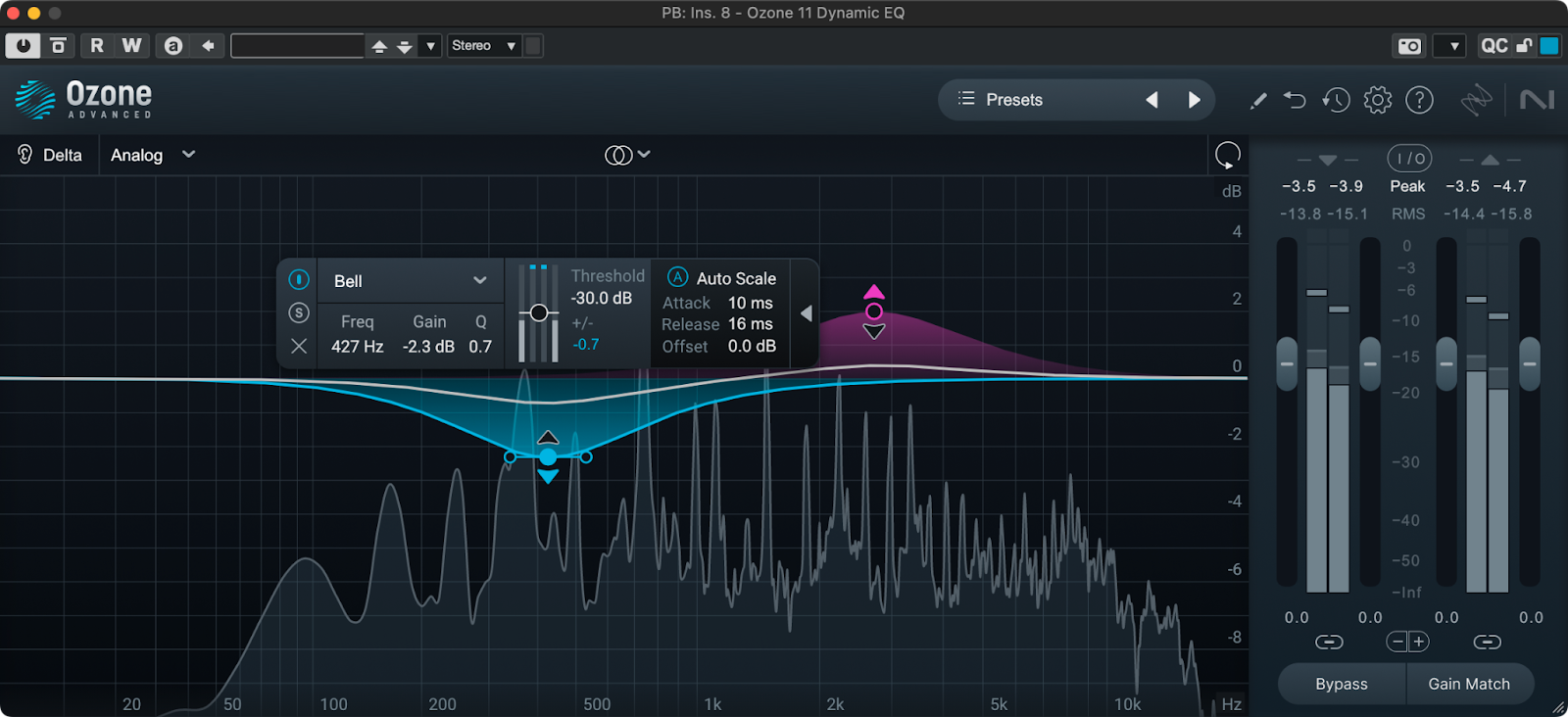Adjust the right output gain slider
Viewport: 1568px width, 717px height.
tap(1529, 363)
